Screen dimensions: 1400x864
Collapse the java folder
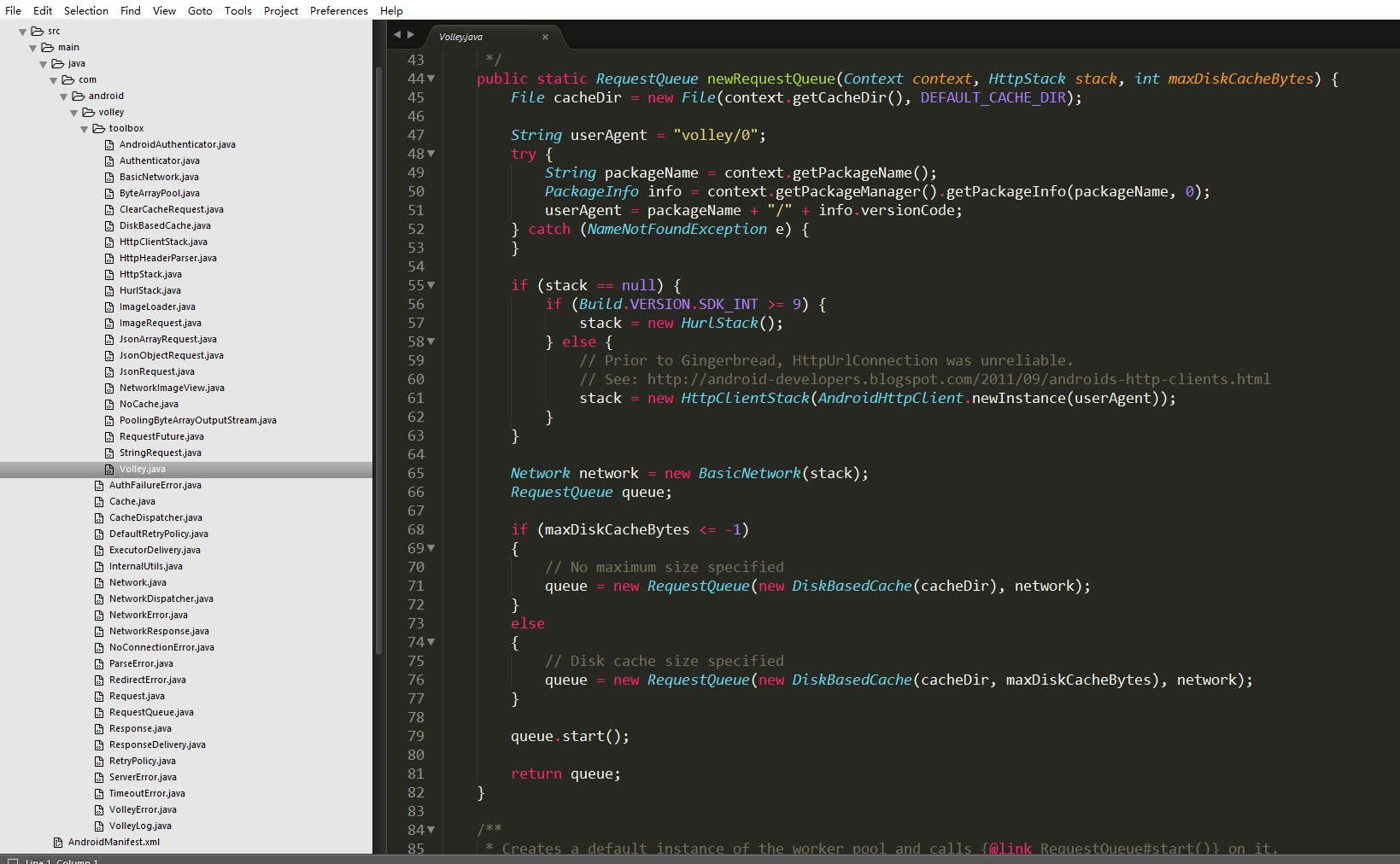[x=44, y=64]
